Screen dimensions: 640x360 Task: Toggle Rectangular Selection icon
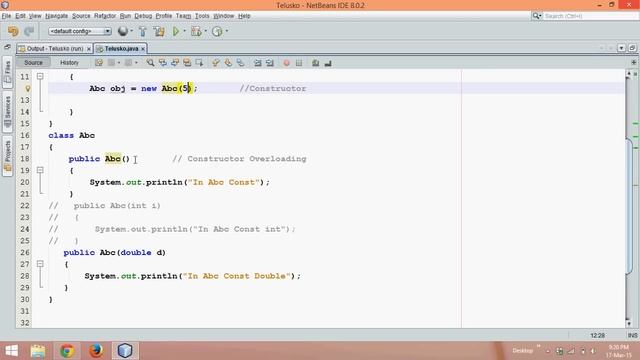[199, 63]
